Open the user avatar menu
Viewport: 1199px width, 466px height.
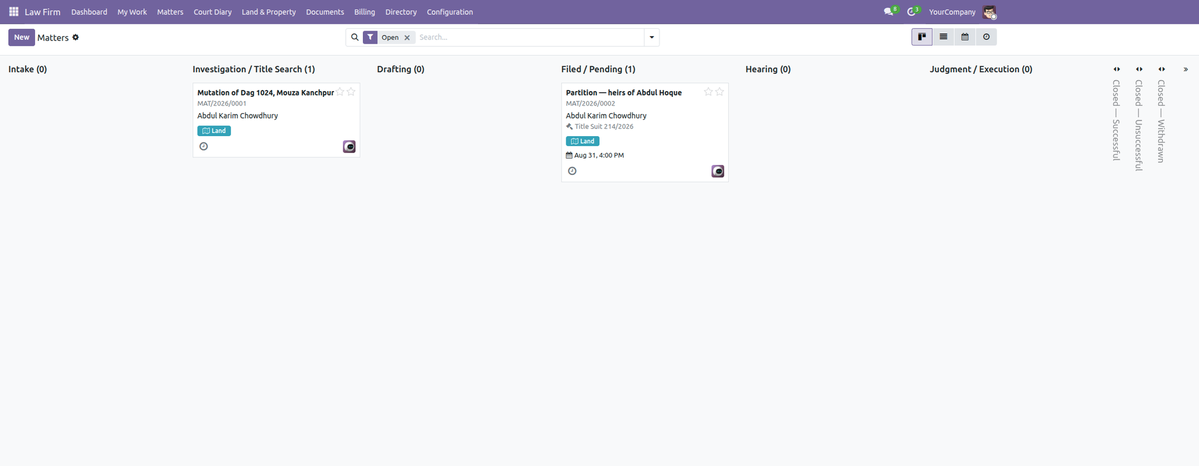(x=989, y=12)
